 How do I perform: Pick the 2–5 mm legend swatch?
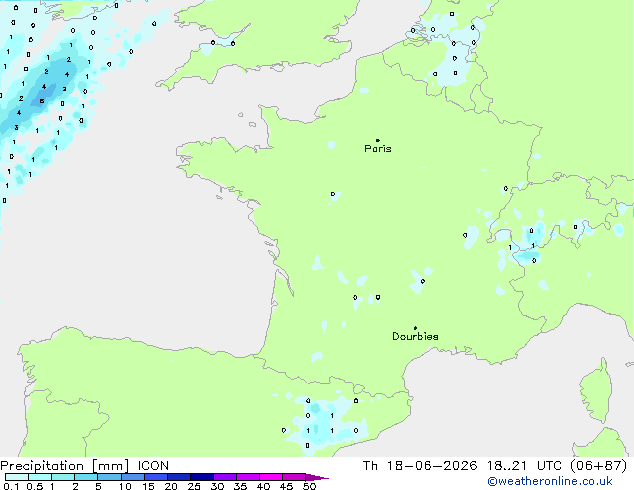pyautogui.click(x=86, y=477)
